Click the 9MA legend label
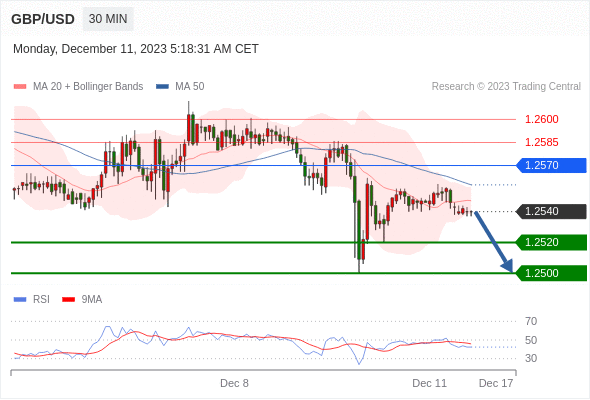This screenshot has width=590, height=400. [92, 300]
